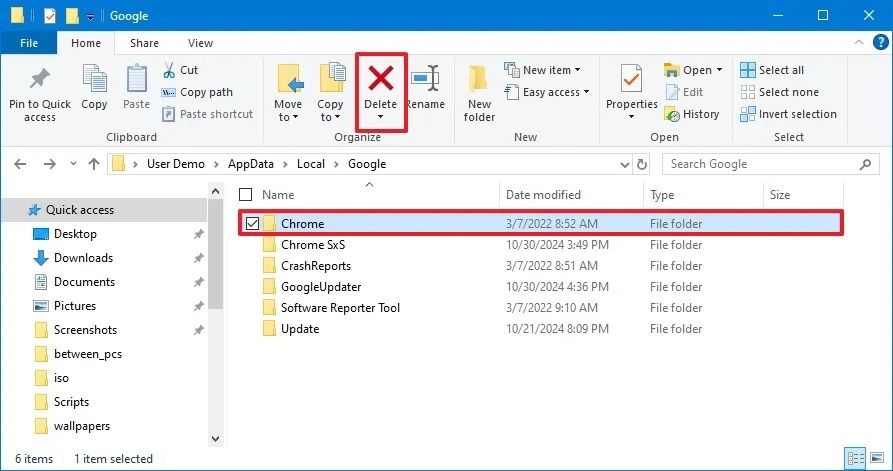
Task: Open Explorer Help question mark icon
Action: [x=880, y=43]
